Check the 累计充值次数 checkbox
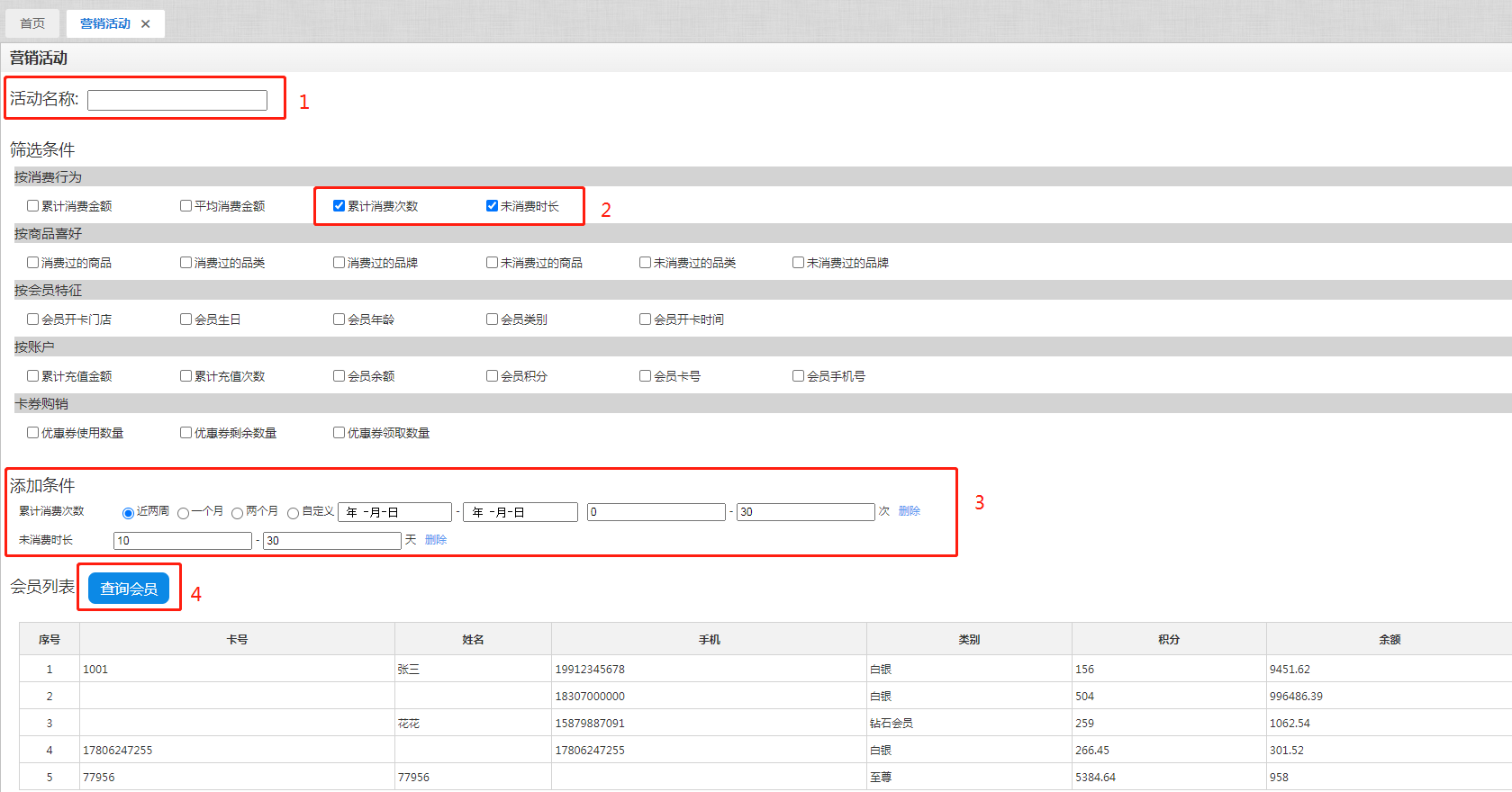 click(186, 376)
